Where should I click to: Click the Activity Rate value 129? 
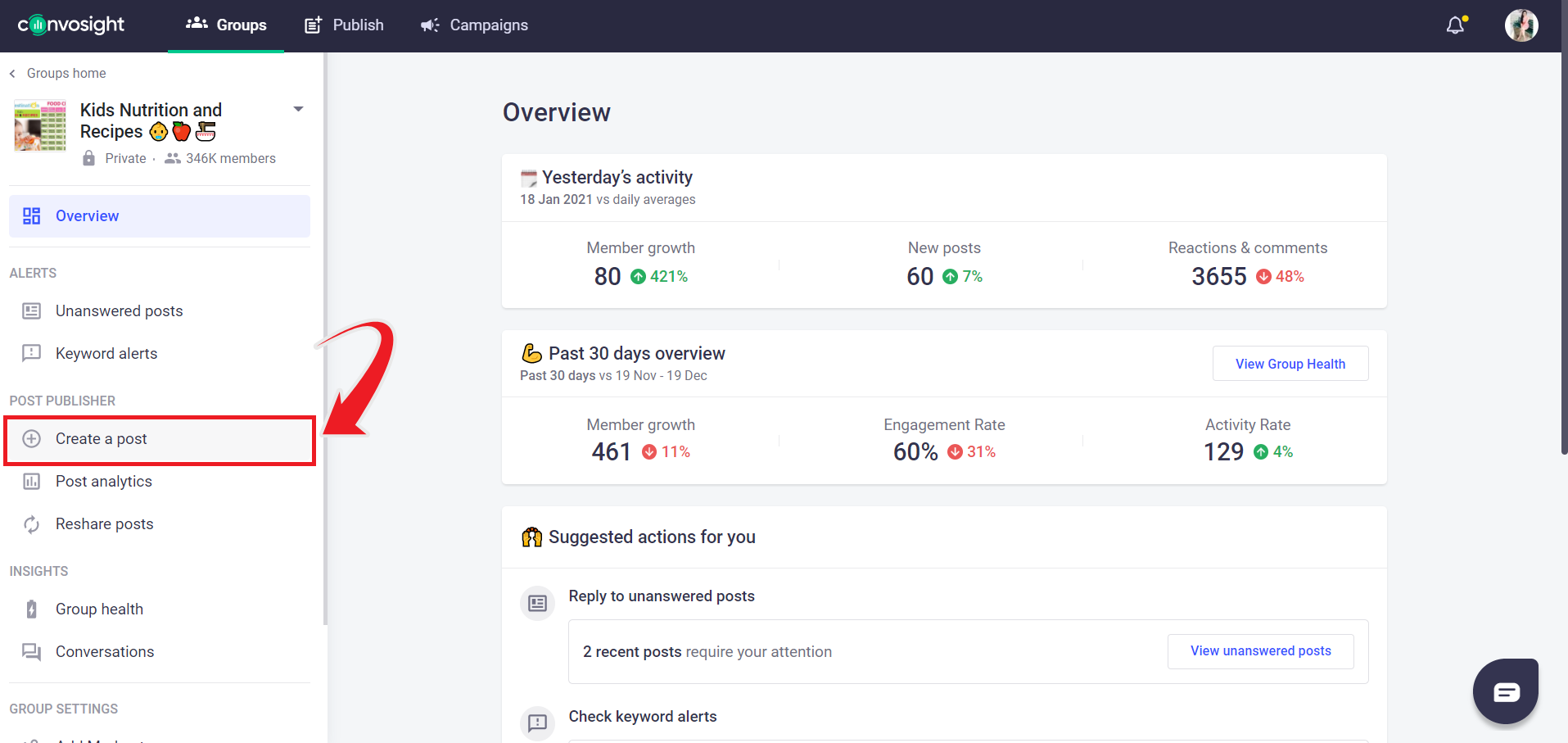pyautogui.click(x=1223, y=452)
